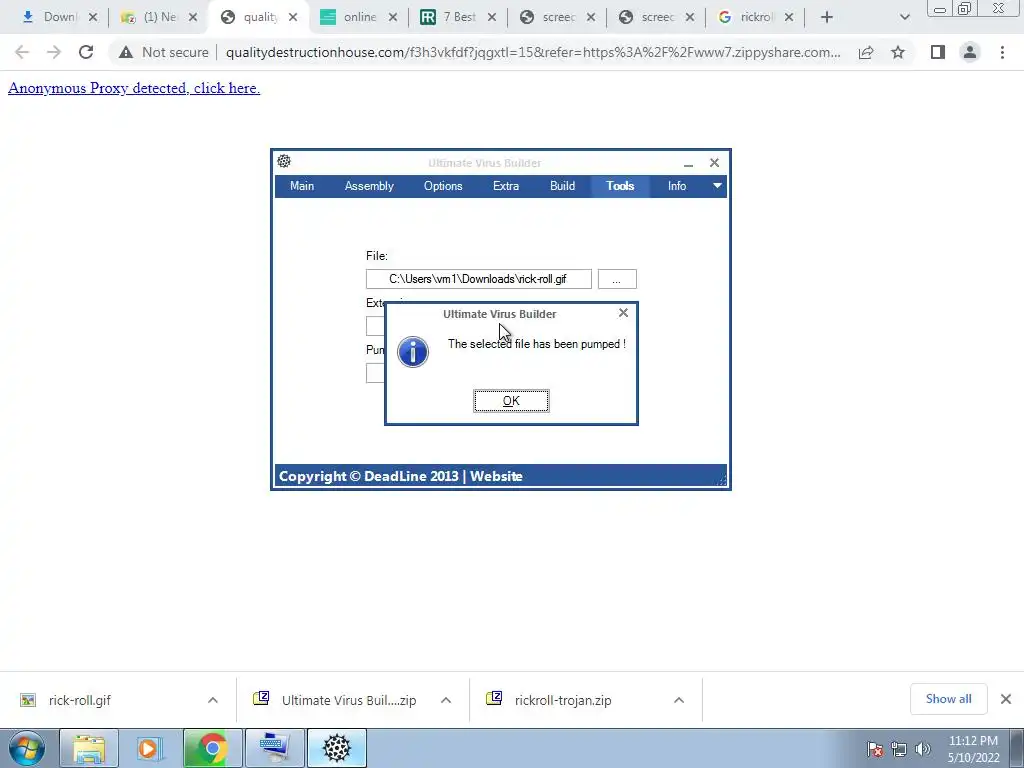Open File Explorer from the taskbar
1024x768 pixels.
(89, 748)
